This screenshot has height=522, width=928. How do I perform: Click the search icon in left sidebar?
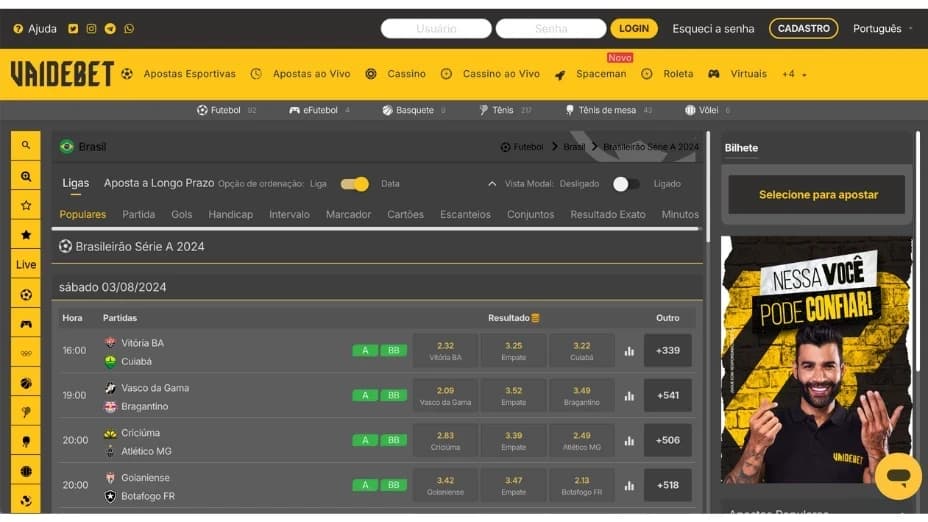25,146
